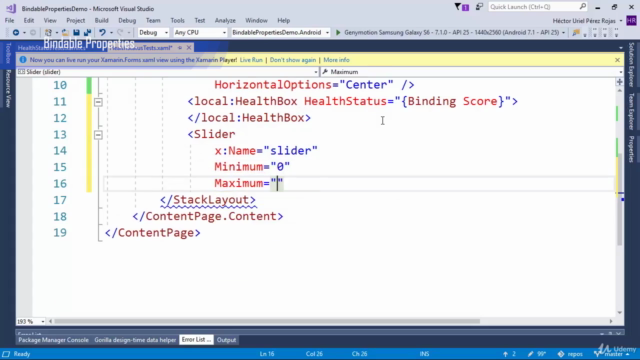The height and width of the screenshot is (360, 640).
Task: Collapse the Slider element on line 13
Action: tap(98, 135)
